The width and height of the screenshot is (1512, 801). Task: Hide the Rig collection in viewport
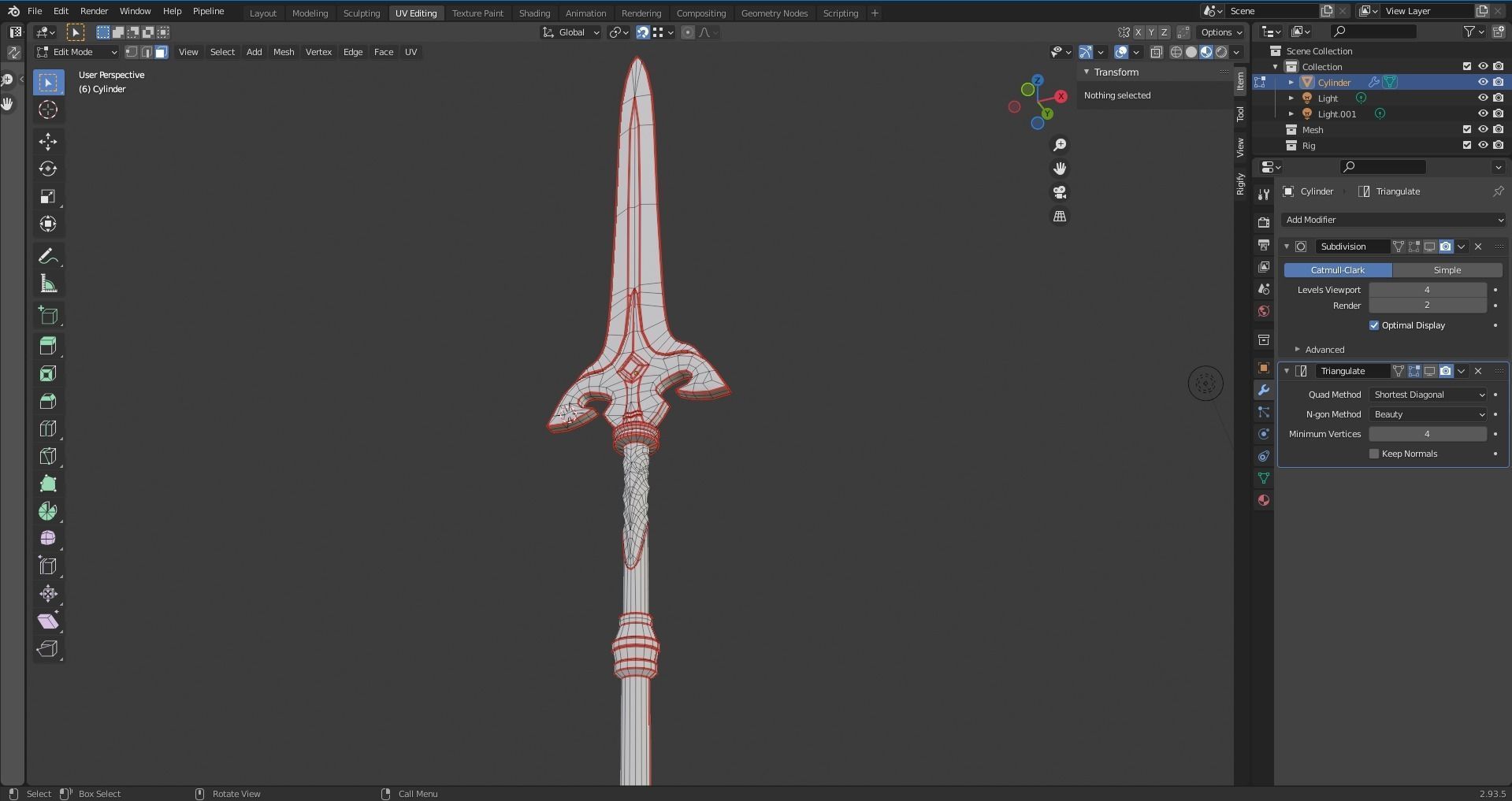(x=1482, y=146)
